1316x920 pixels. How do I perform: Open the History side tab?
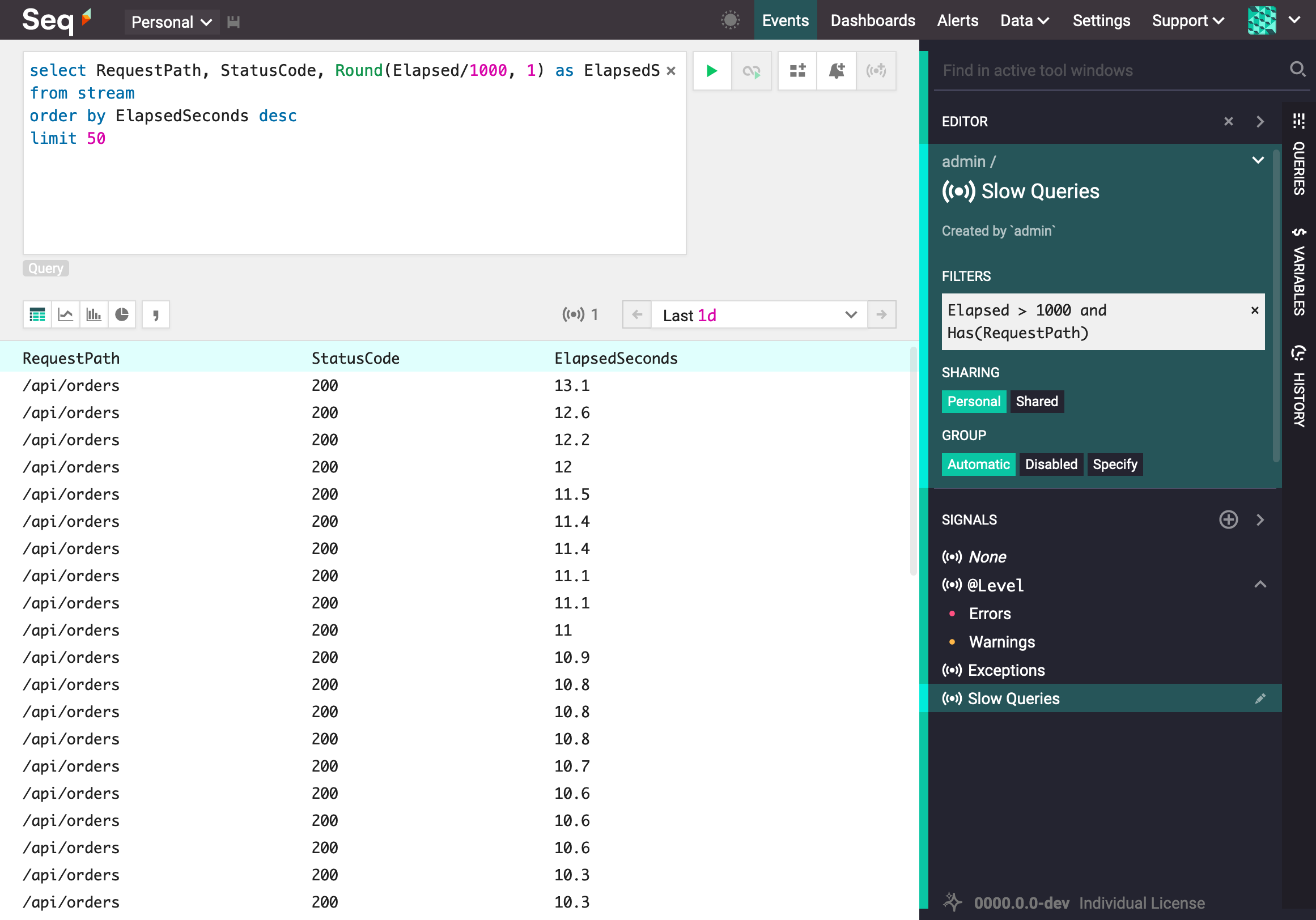point(1299,387)
